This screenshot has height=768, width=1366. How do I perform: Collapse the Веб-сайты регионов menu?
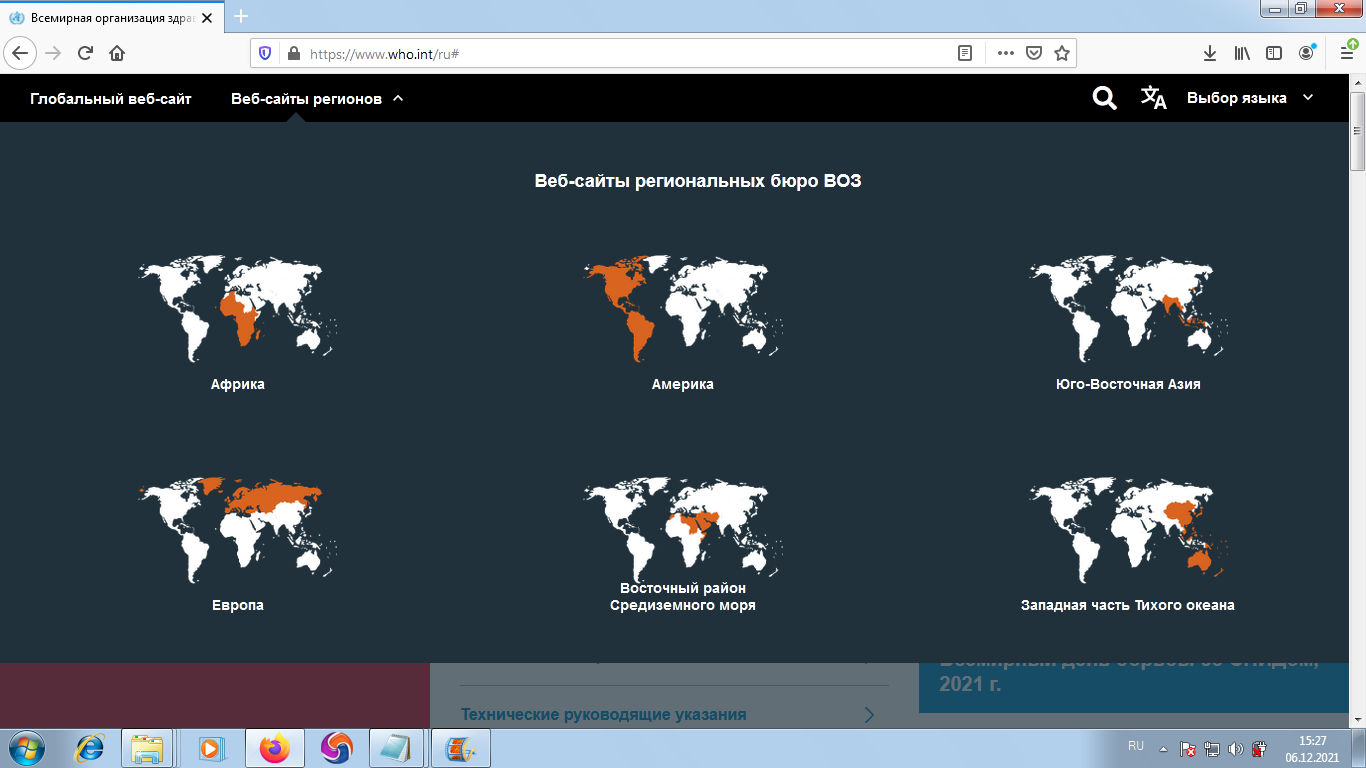tap(316, 99)
